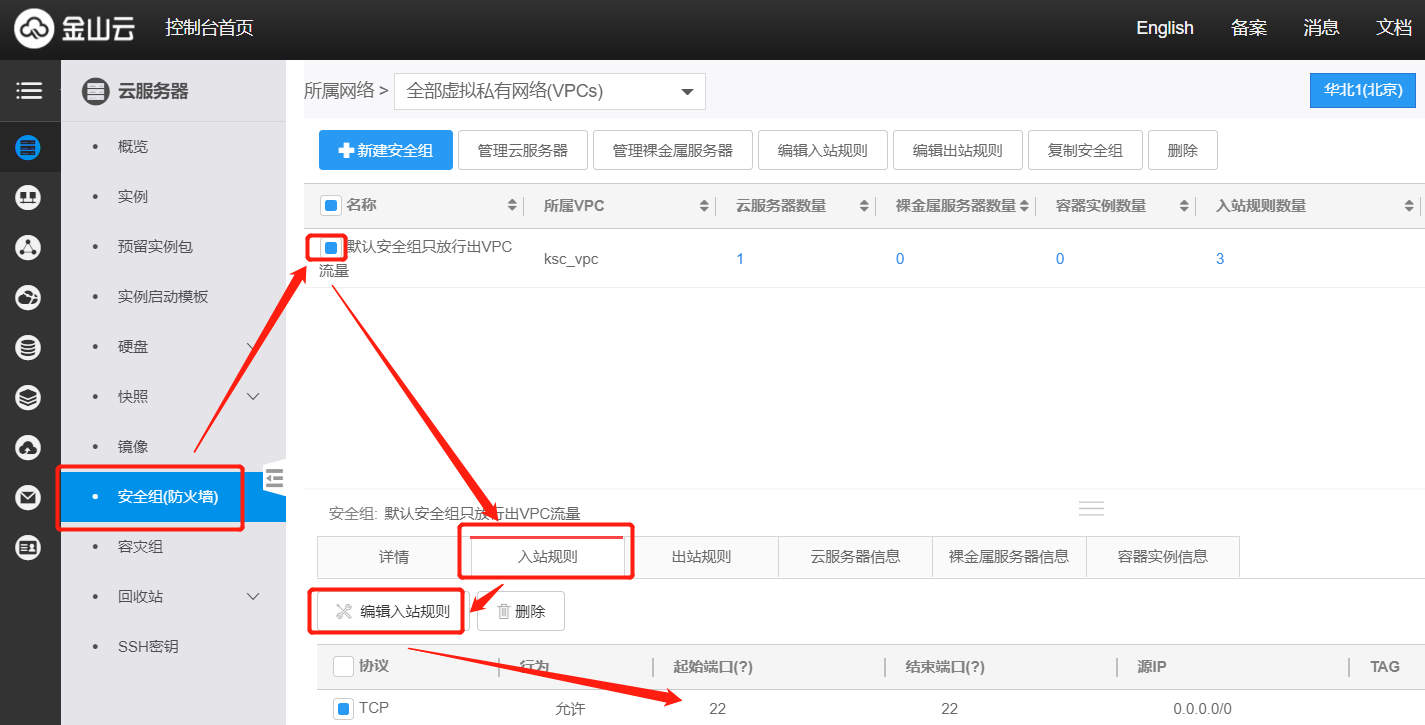The image size is (1425, 725).
Task: Open 预留实例包 in the sidebar
Action: (x=155, y=247)
